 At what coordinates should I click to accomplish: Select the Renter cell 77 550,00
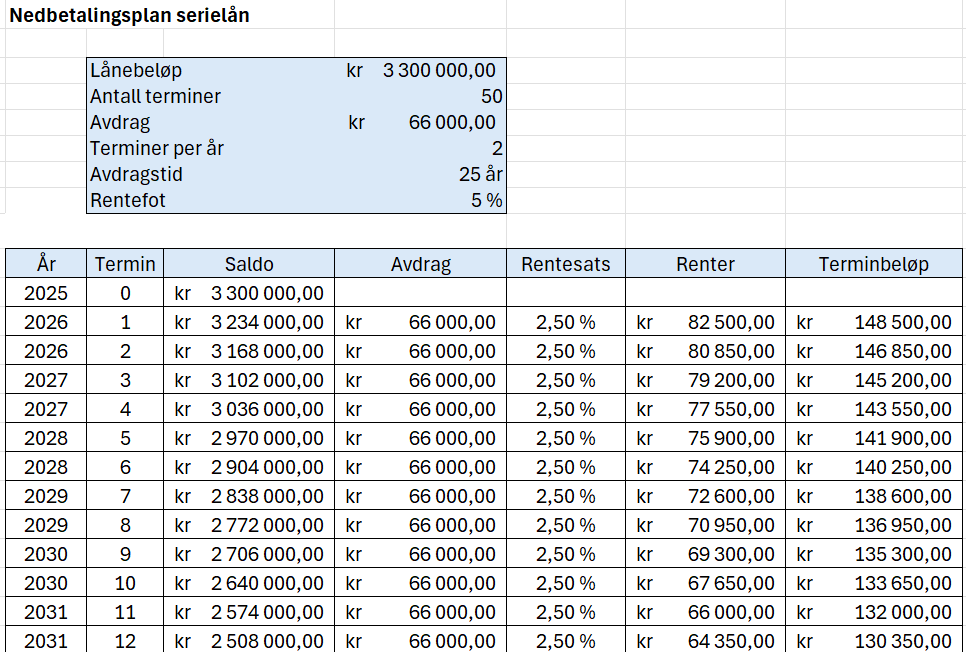point(705,409)
